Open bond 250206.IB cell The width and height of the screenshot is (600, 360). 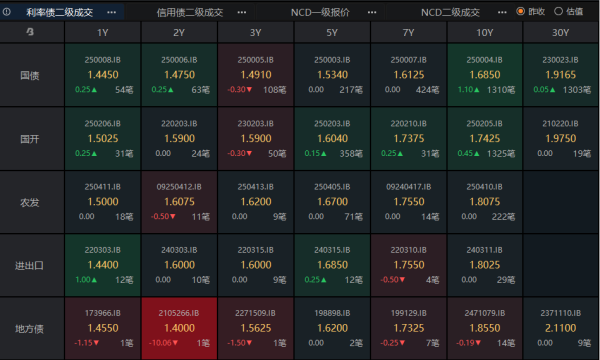[x=103, y=138]
